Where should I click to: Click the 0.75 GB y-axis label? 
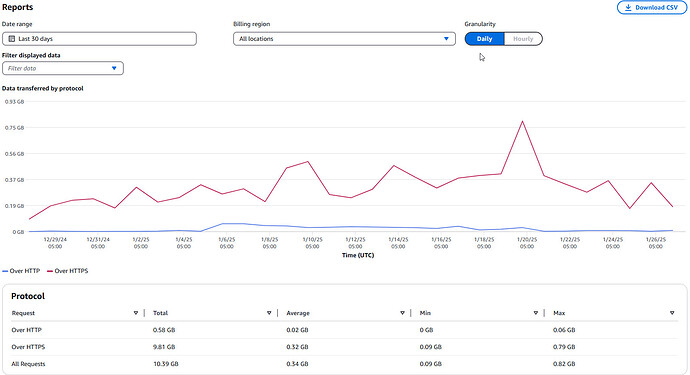coord(15,128)
